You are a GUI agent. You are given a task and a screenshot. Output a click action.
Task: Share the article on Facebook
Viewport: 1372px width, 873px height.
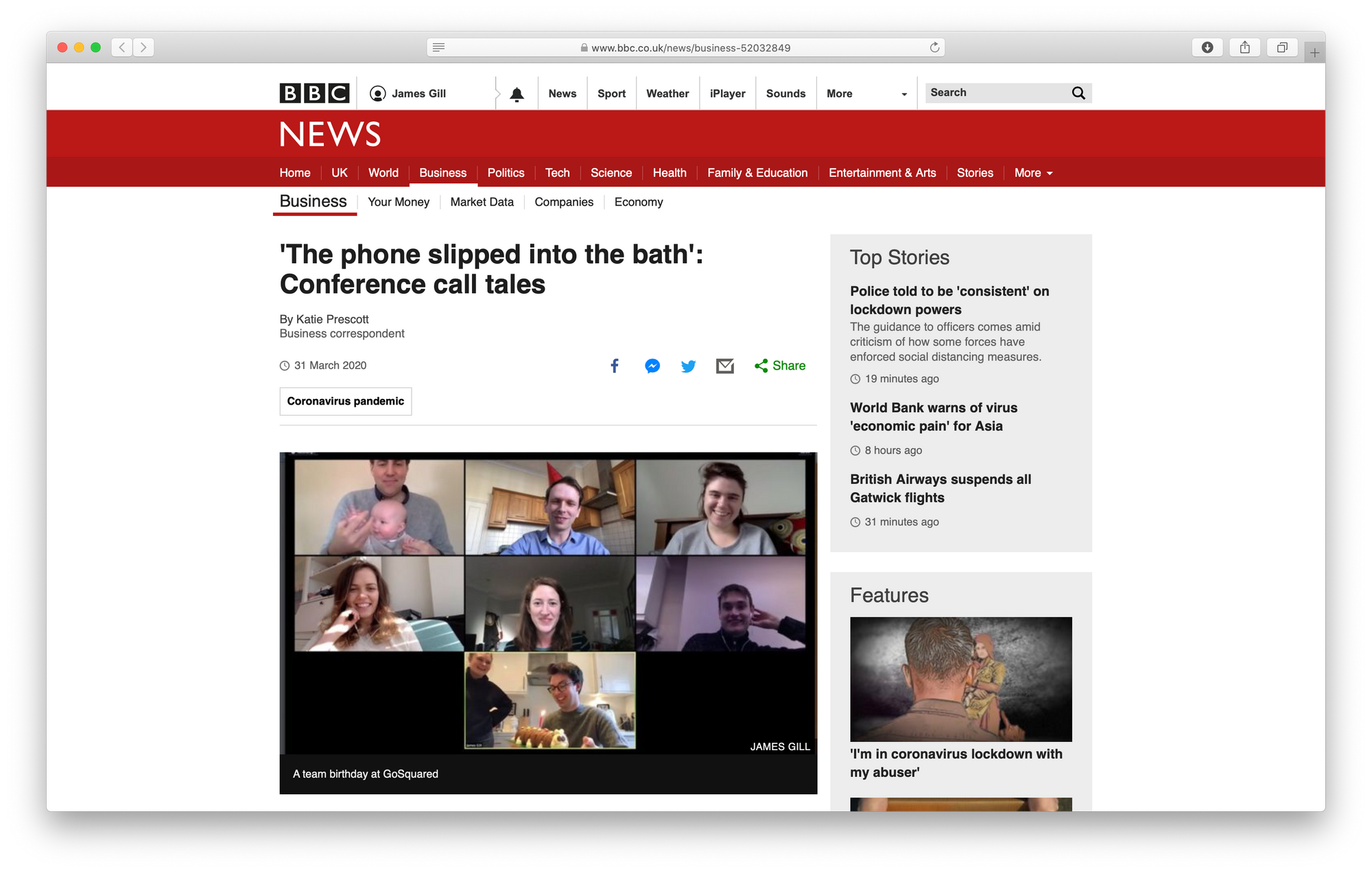point(615,366)
